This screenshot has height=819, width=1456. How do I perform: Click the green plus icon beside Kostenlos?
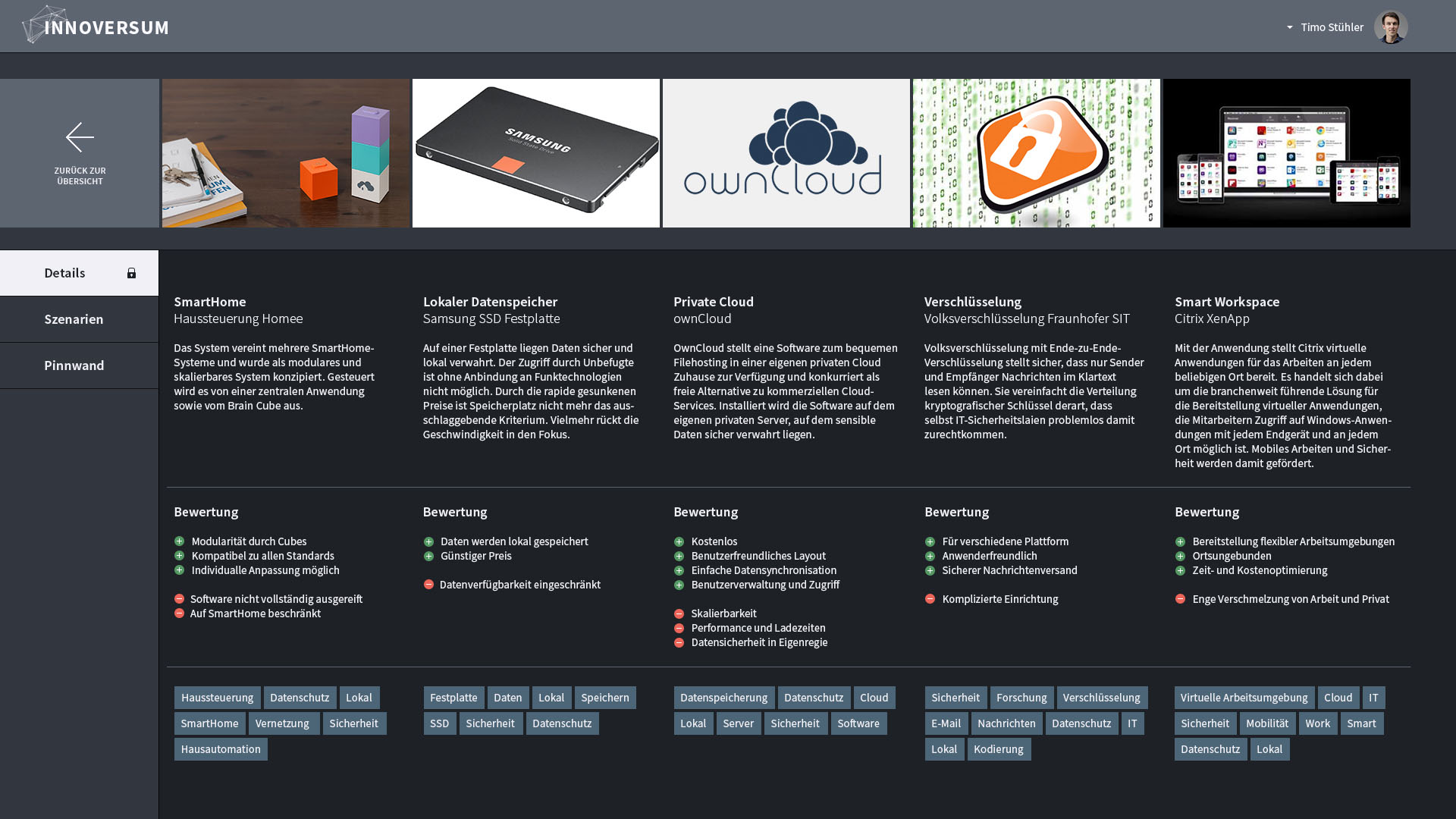point(679,541)
